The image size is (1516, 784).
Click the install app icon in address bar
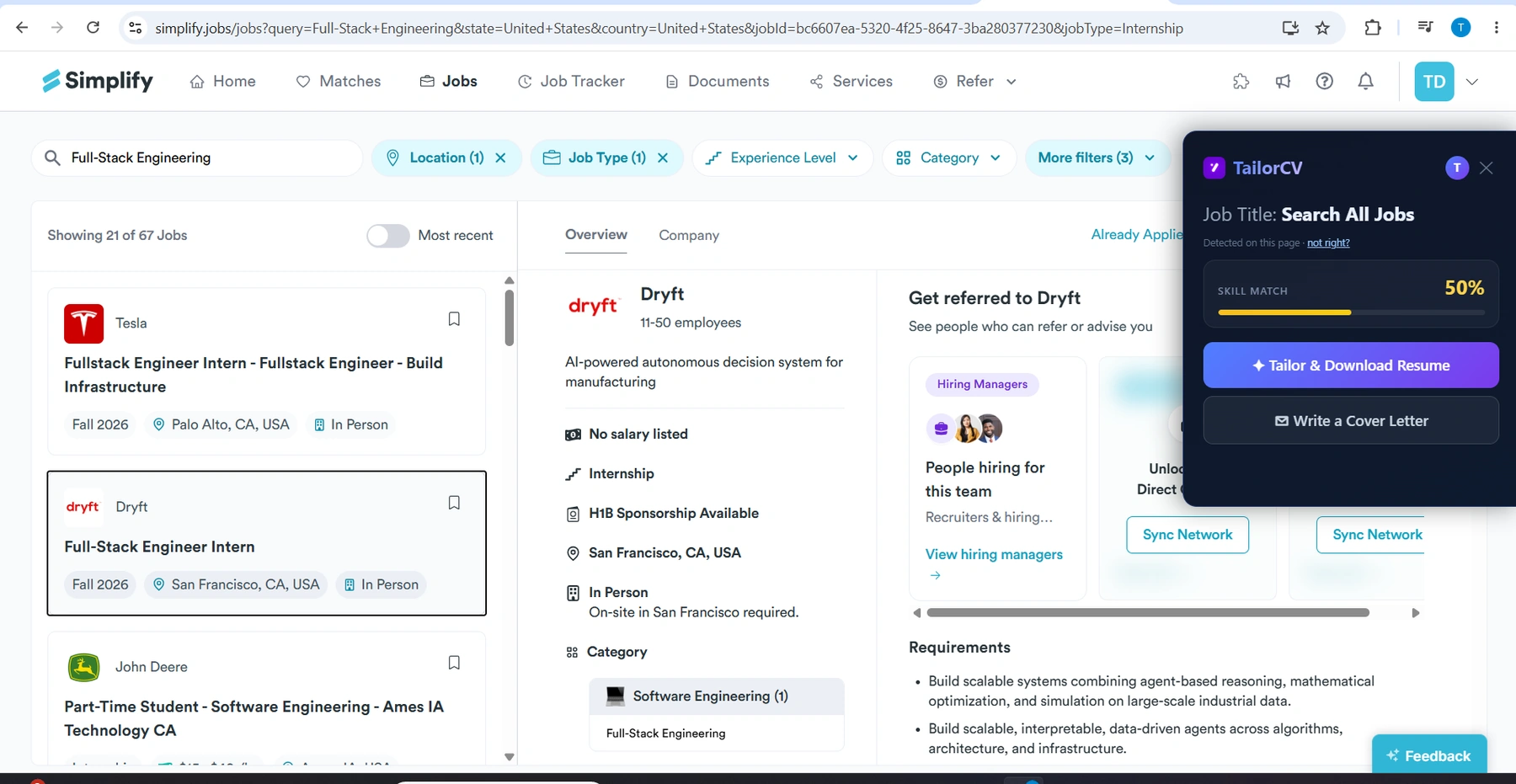coord(1290,28)
